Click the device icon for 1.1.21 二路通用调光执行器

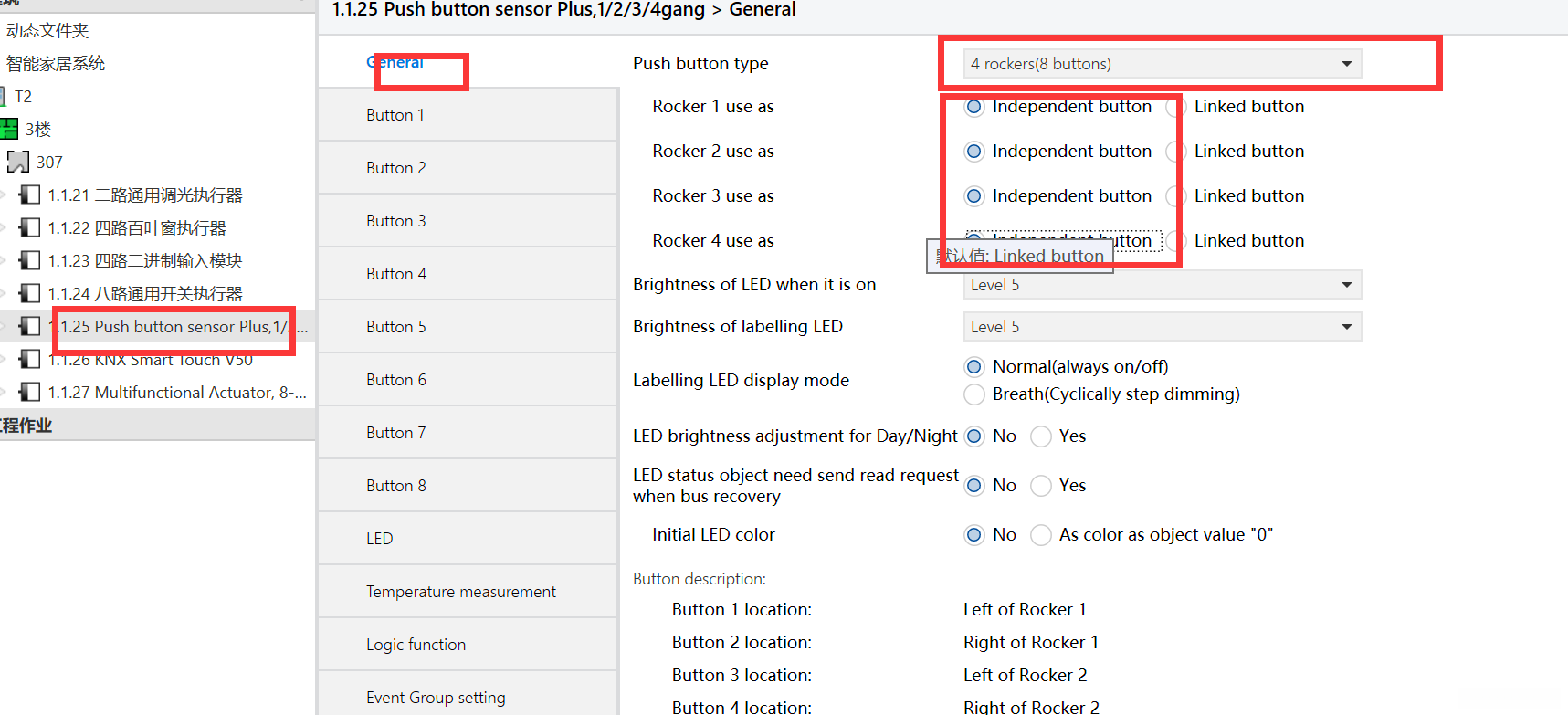coord(30,195)
